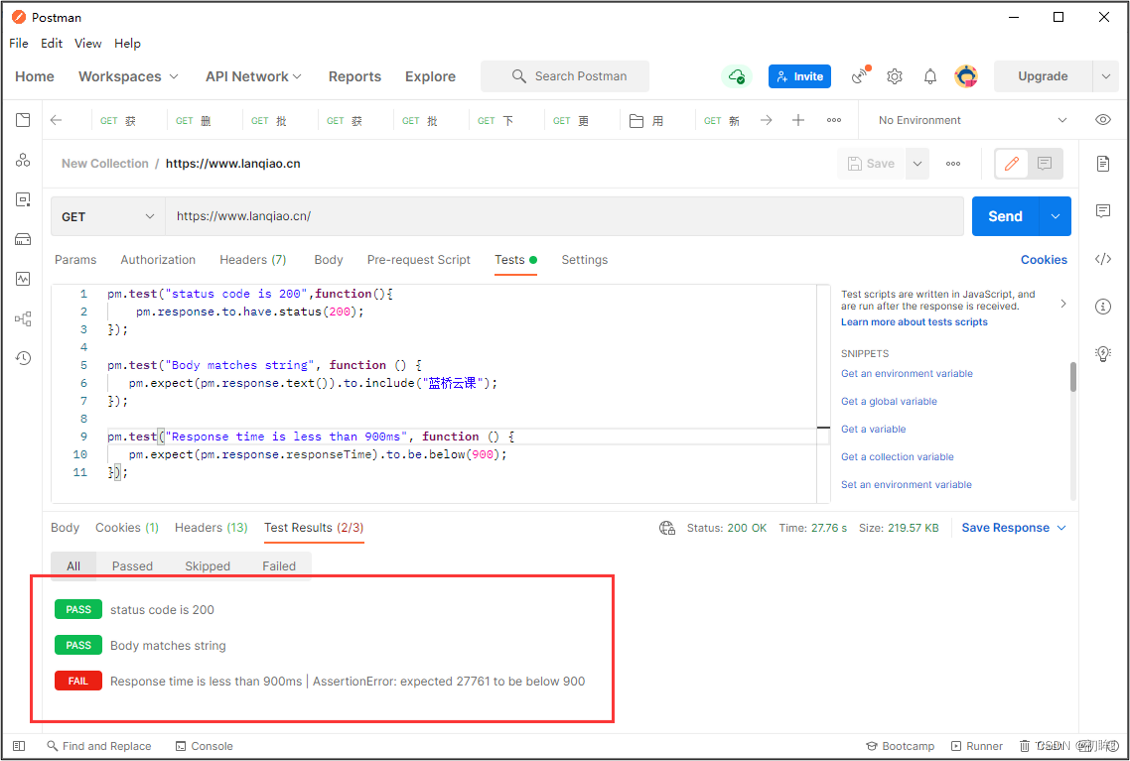Open the request more actions ellipsis
This screenshot has width=1130, height=761.
(x=953, y=164)
